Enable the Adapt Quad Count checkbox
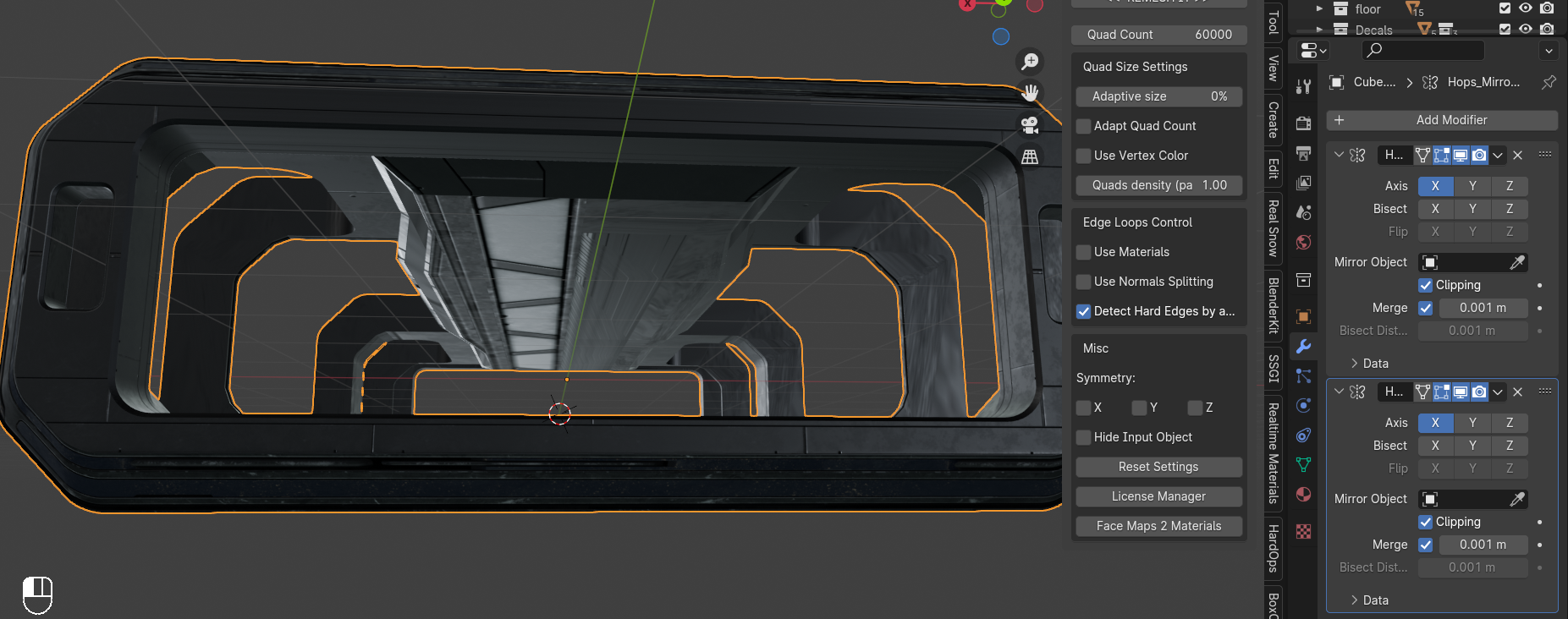 click(x=1083, y=126)
